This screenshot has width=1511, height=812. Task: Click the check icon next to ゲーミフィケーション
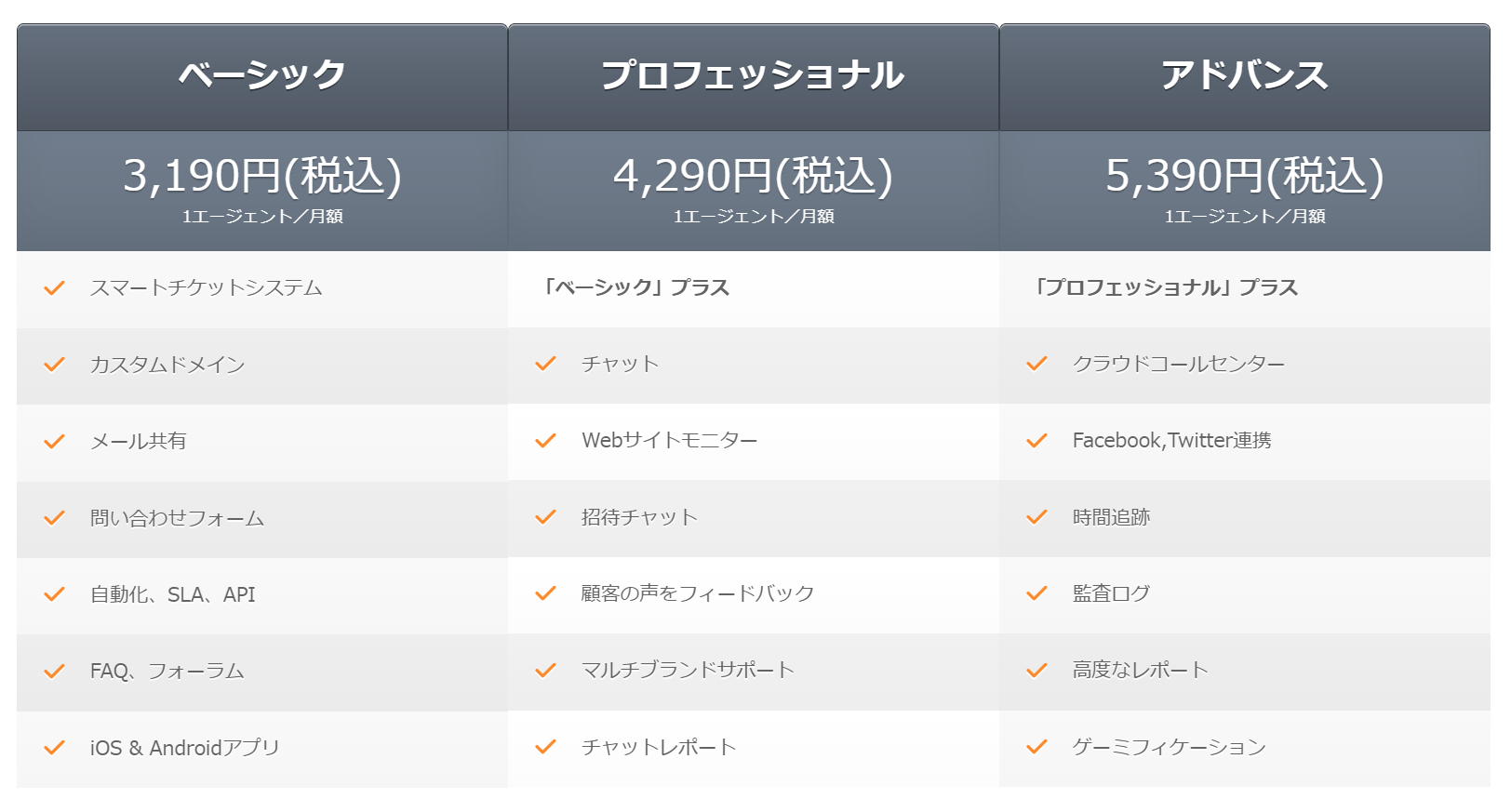click(x=1037, y=747)
